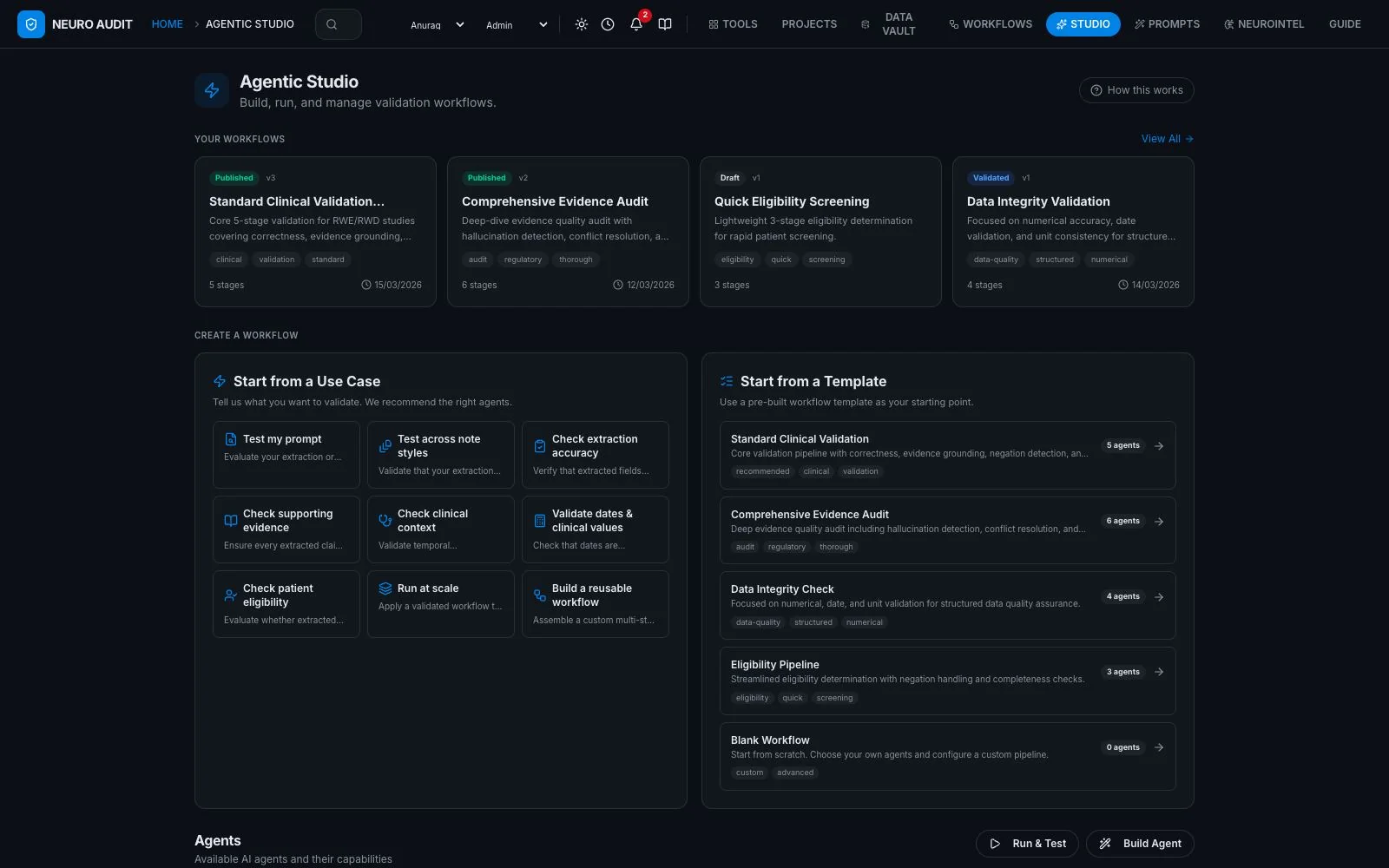
Task: Choose Test my prompt use case
Action: (x=286, y=455)
